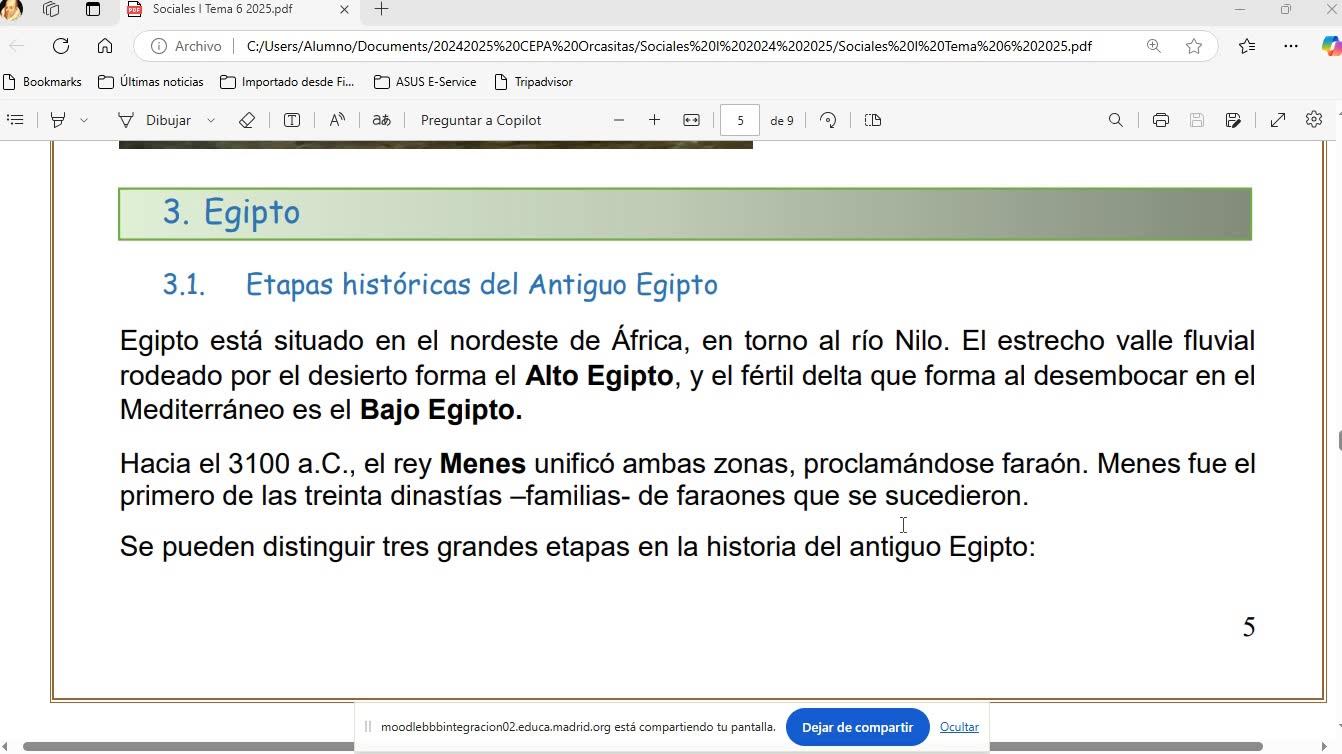Click the bold words "Alto Egipto"
This screenshot has height=754, width=1342.
point(599,375)
